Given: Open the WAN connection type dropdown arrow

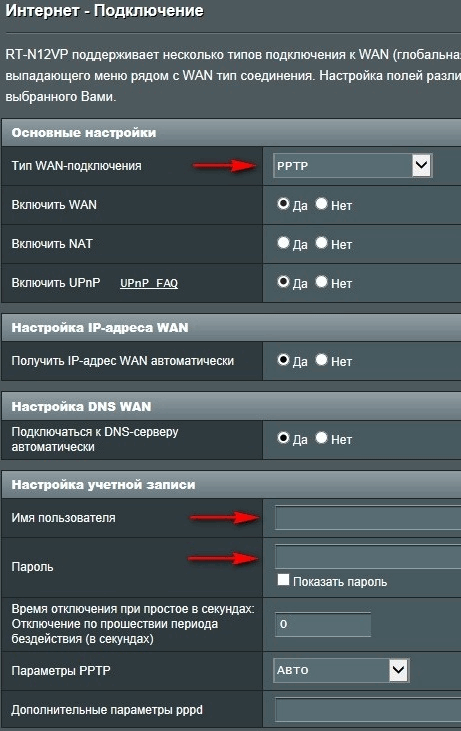Looking at the screenshot, I should [x=421, y=165].
